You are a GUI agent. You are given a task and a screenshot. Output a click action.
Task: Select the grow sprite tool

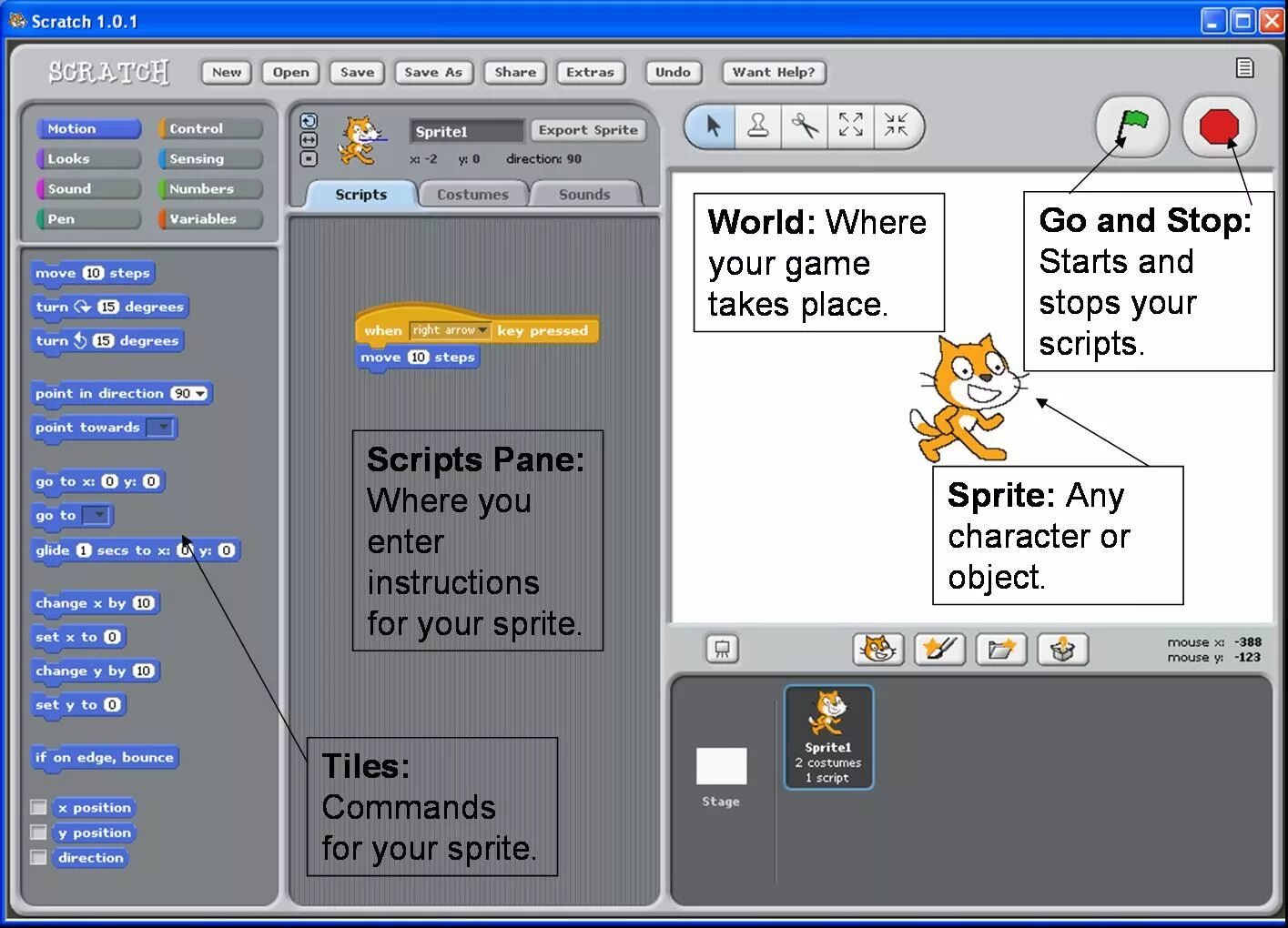pos(850,126)
